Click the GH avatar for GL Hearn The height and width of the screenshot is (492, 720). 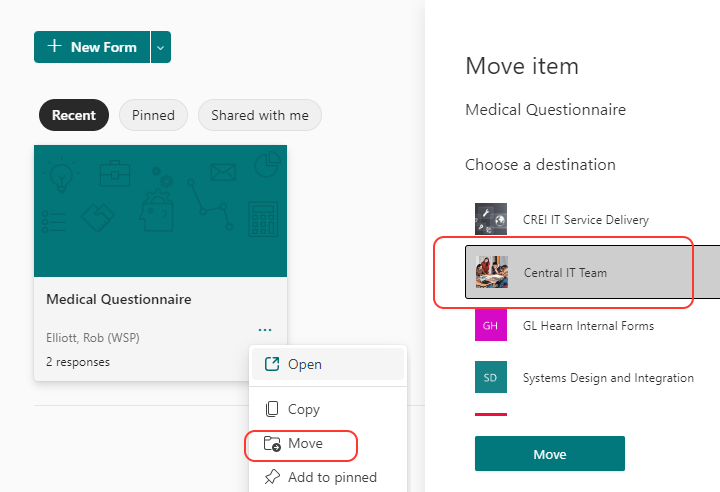coord(491,325)
